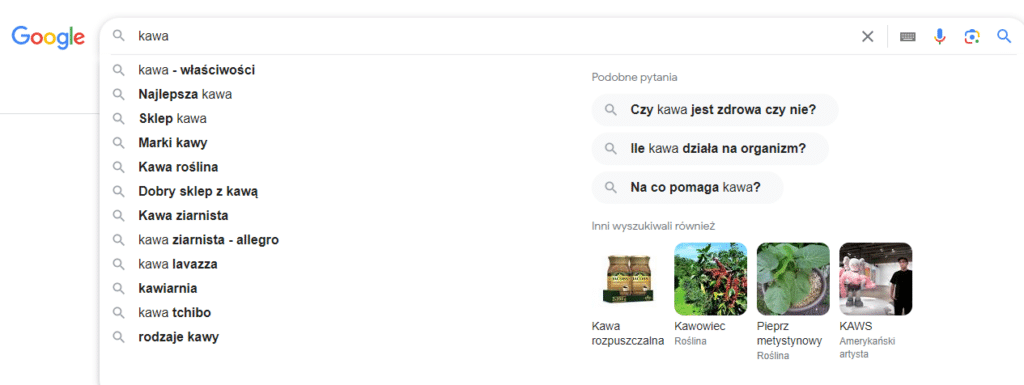The height and width of the screenshot is (385, 1024).
Task: Open Google Lens image search icon
Action: tap(972, 37)
